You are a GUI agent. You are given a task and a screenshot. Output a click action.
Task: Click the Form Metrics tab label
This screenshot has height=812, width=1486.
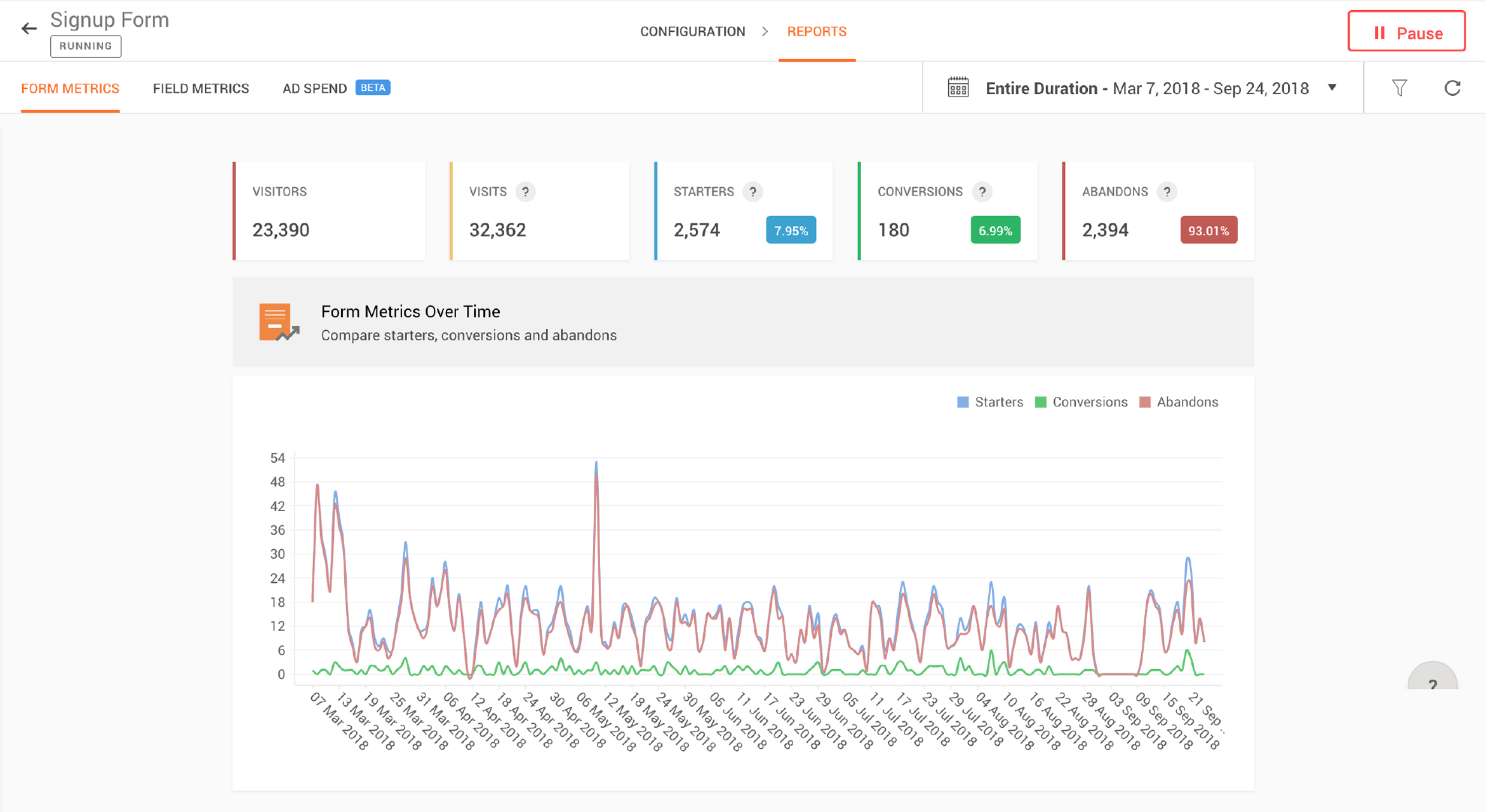(x=70, y=88)
